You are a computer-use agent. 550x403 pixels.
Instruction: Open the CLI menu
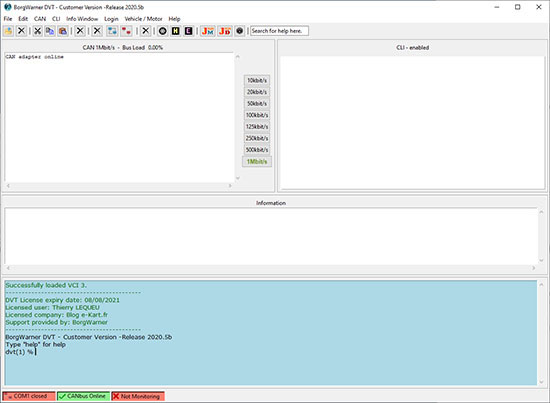pos(56,19)
